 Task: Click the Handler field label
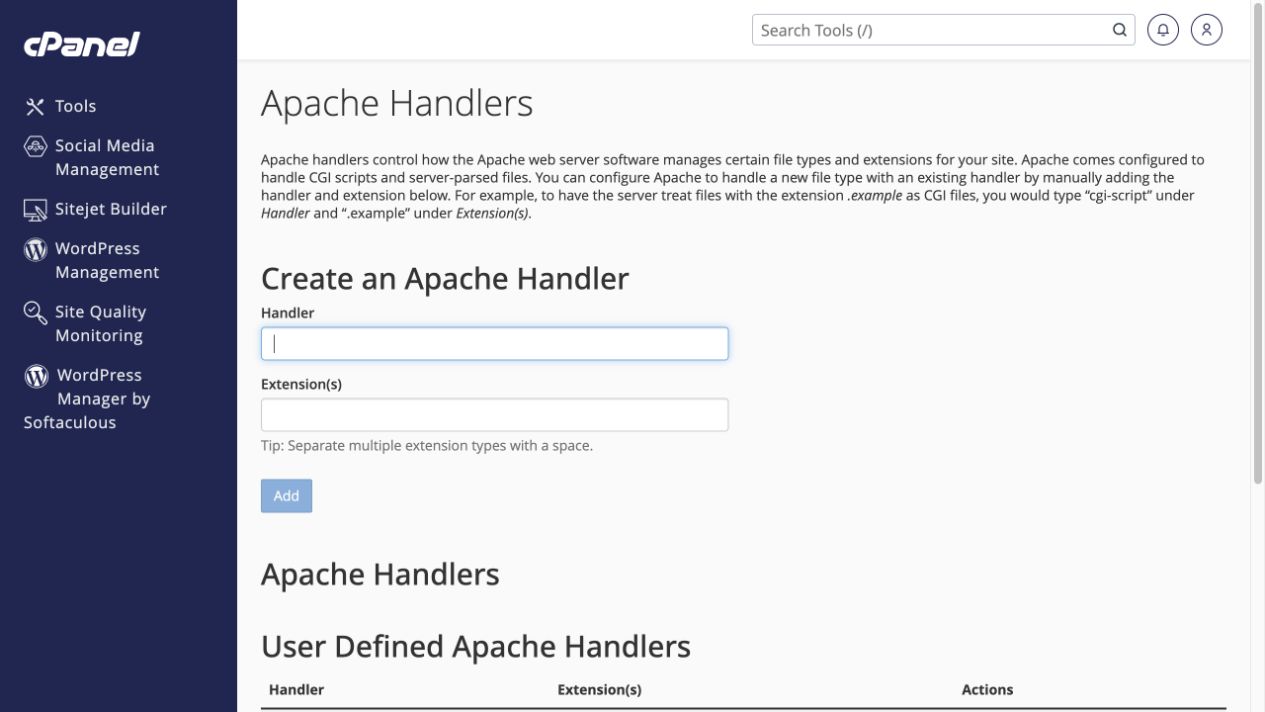point(287,313)
